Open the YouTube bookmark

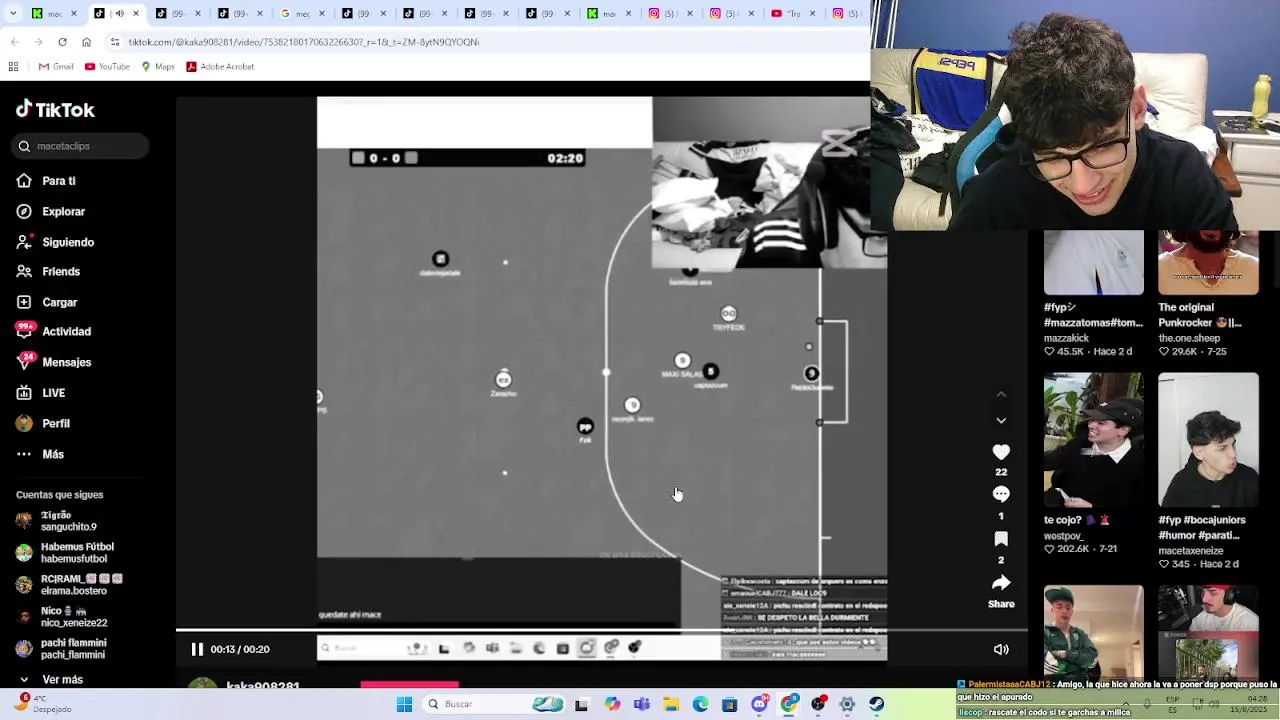click(x=107, y=67)
